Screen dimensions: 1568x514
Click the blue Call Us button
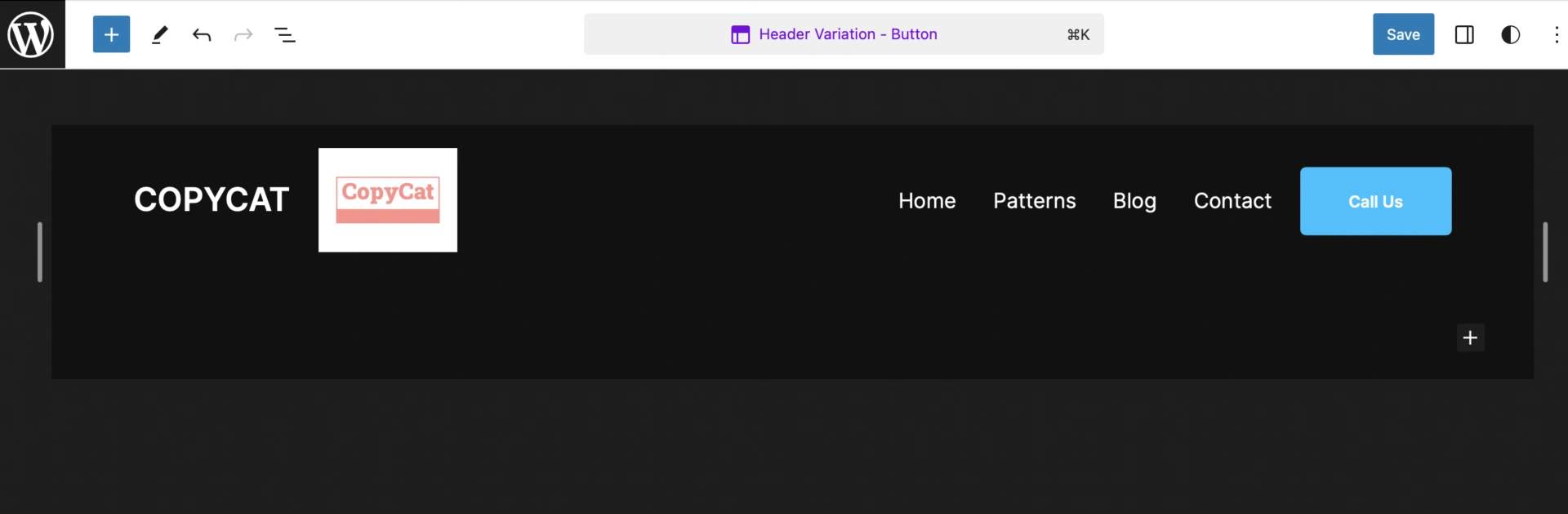1375,202
